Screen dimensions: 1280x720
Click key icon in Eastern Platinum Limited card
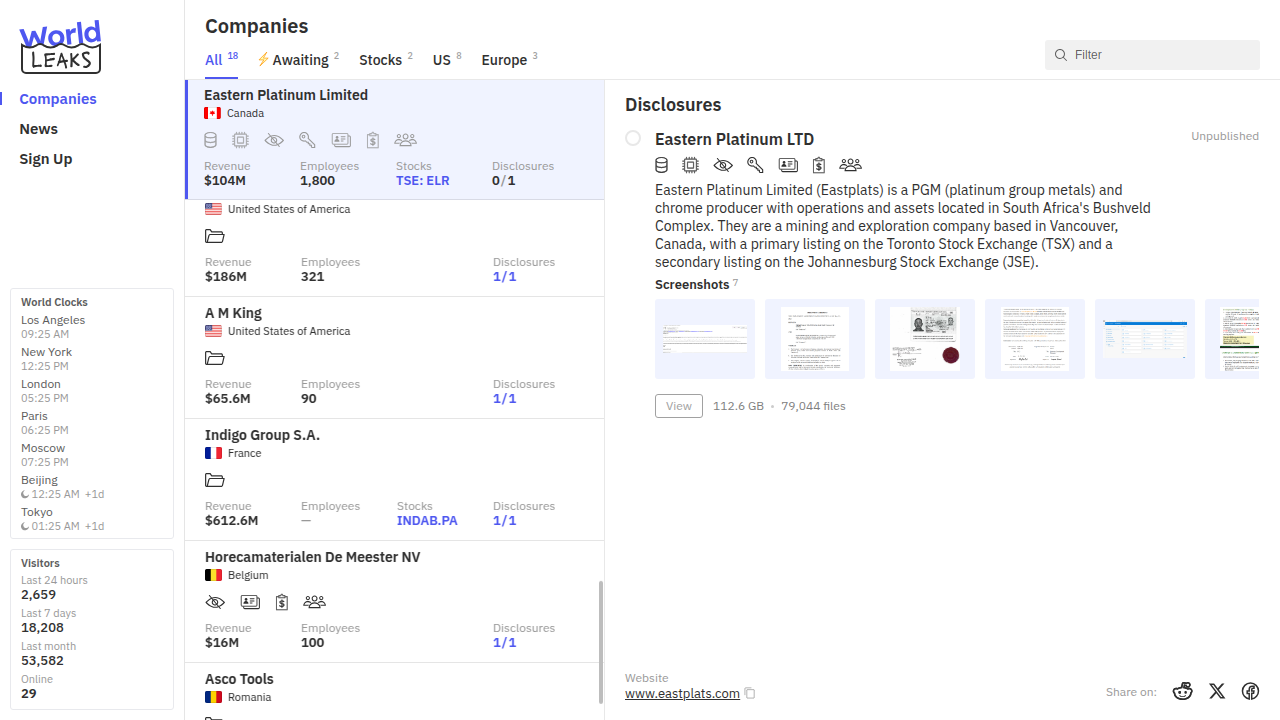coord(307,140)
